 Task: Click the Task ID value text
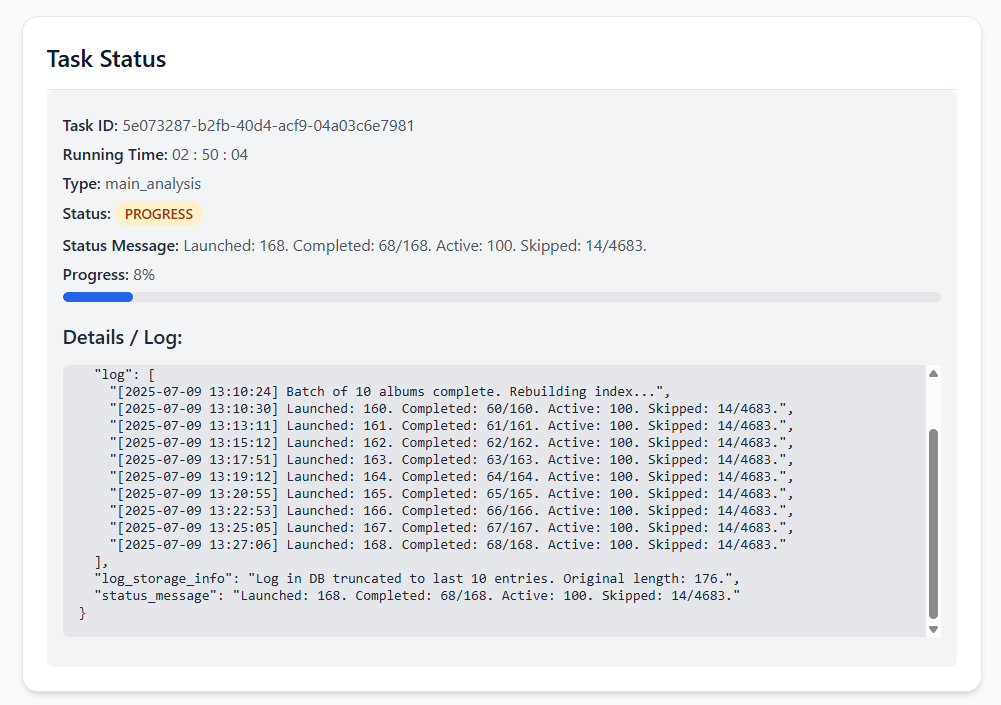pos(268,126)
